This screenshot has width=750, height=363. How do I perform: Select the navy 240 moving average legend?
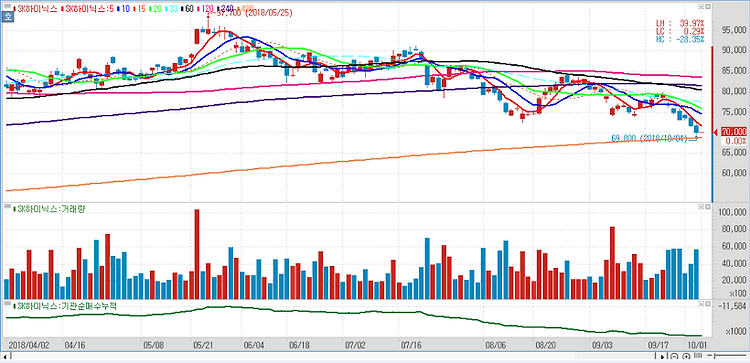pyautogui.click(x=225, y=9)
